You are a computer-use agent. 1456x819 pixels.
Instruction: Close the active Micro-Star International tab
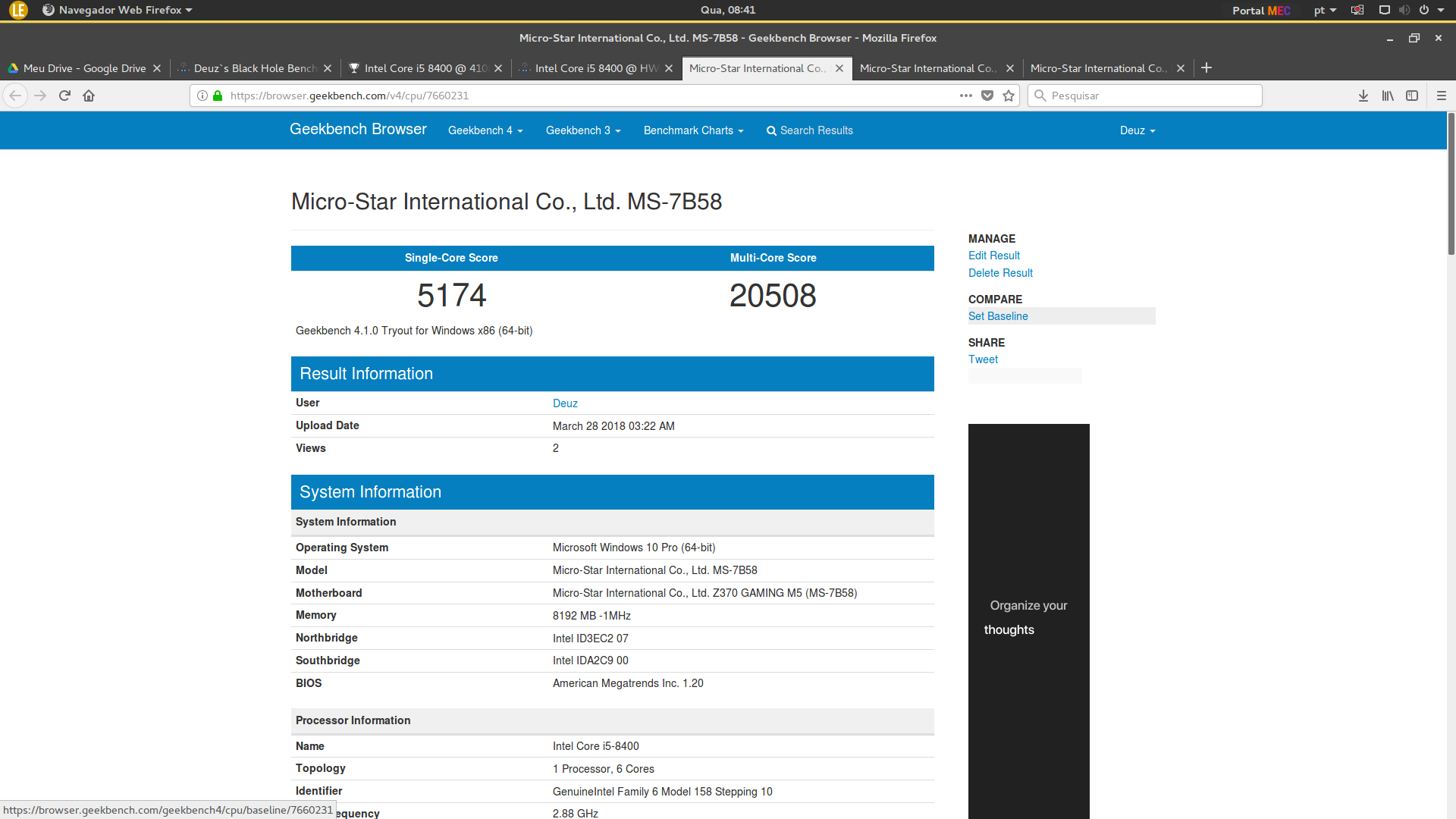(x=839, y=68)
